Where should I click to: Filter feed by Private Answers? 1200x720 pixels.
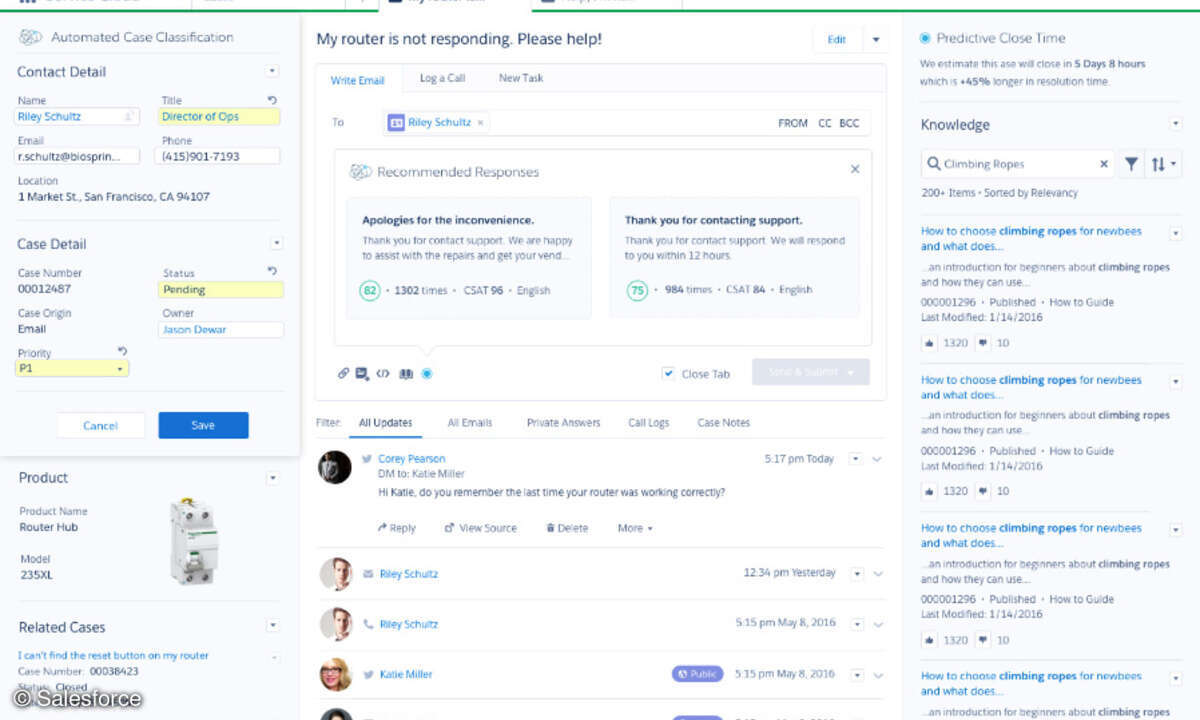564,423
